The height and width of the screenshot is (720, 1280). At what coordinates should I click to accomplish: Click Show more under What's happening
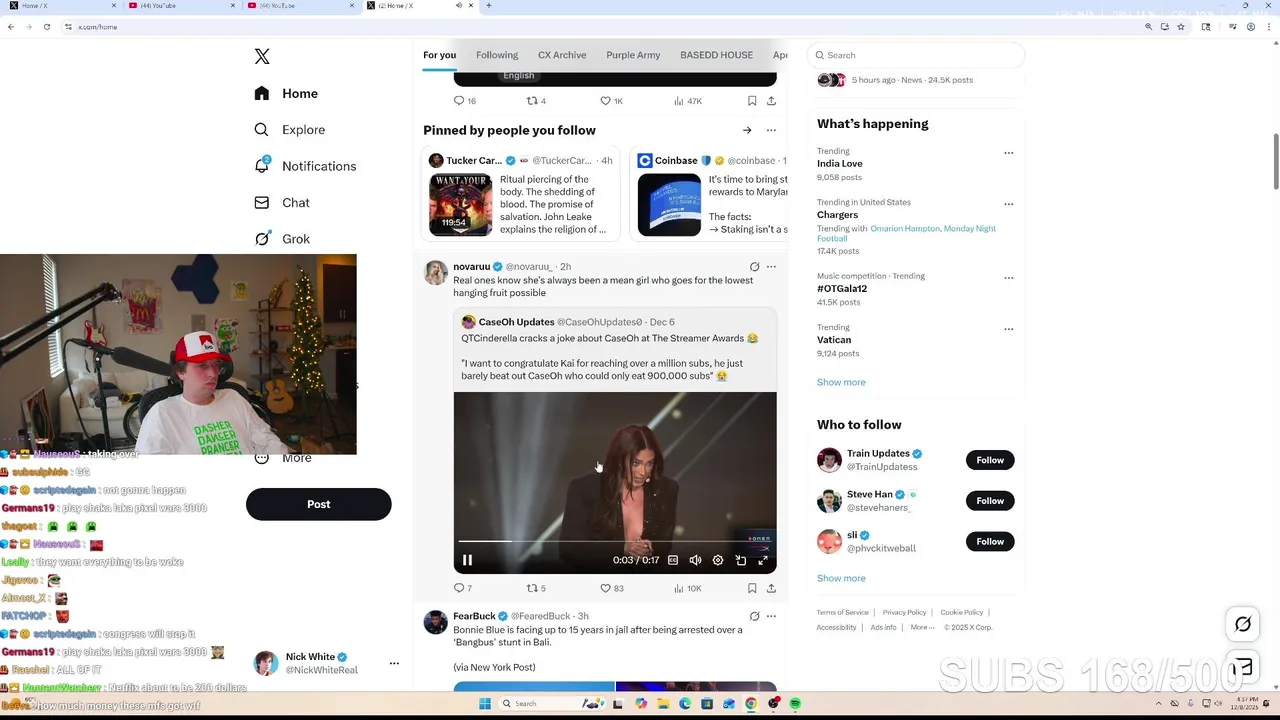click(x=841, y=382)
